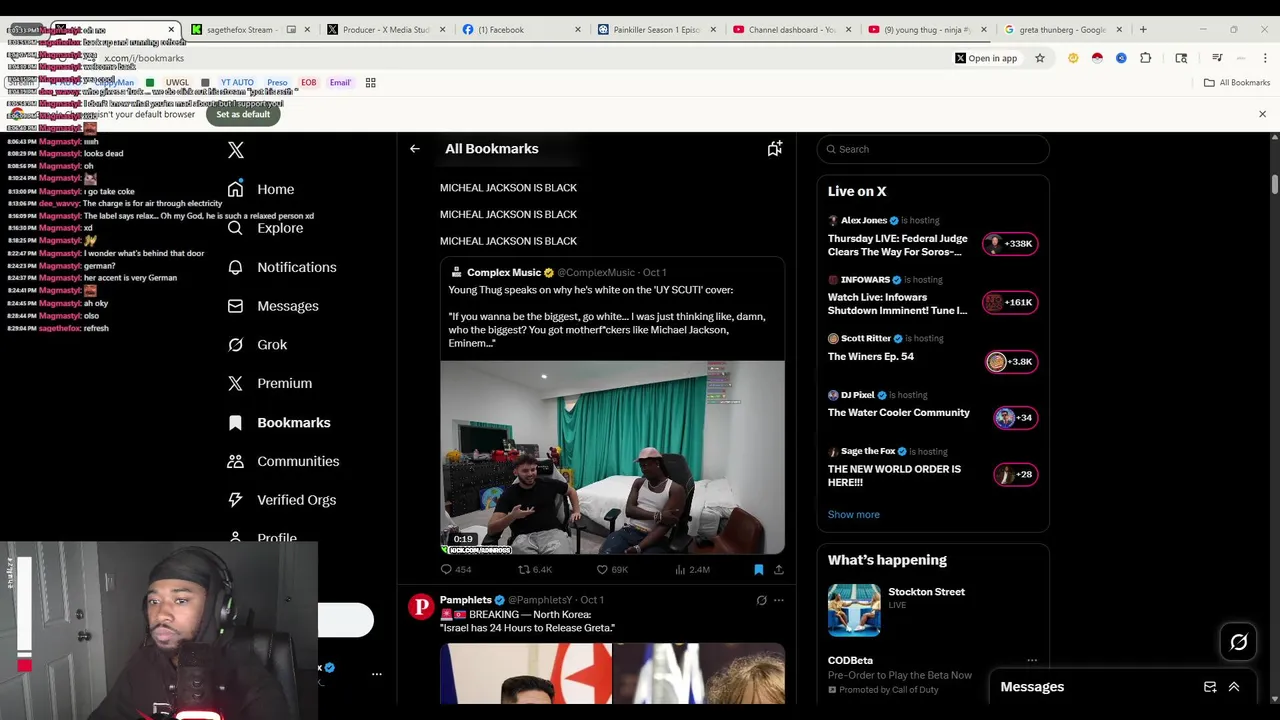Bookmark this page with star icon
This screenshot has height=720, width=1280.
coord(1040,58)
